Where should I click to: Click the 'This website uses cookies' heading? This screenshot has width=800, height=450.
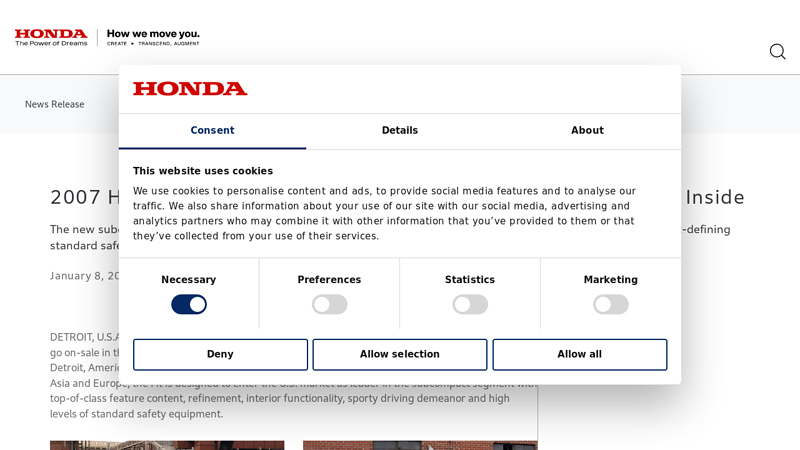coord(203,171)
